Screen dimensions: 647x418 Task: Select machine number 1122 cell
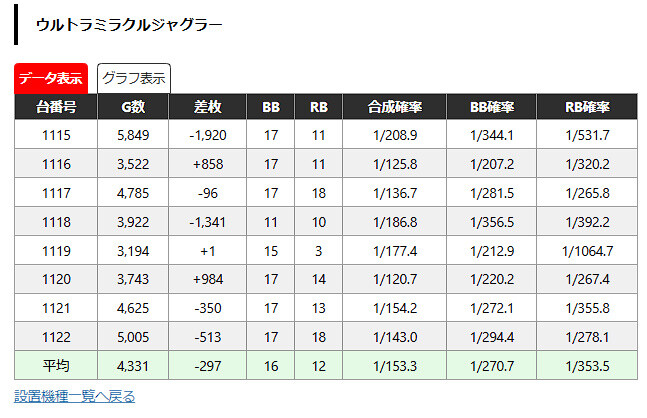(x=56, y=337)
